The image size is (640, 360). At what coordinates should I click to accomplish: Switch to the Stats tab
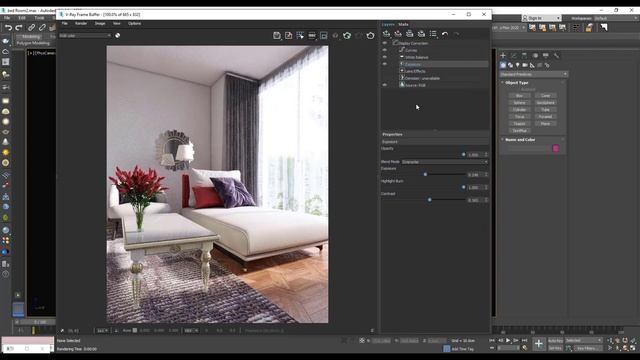point(403,24)
